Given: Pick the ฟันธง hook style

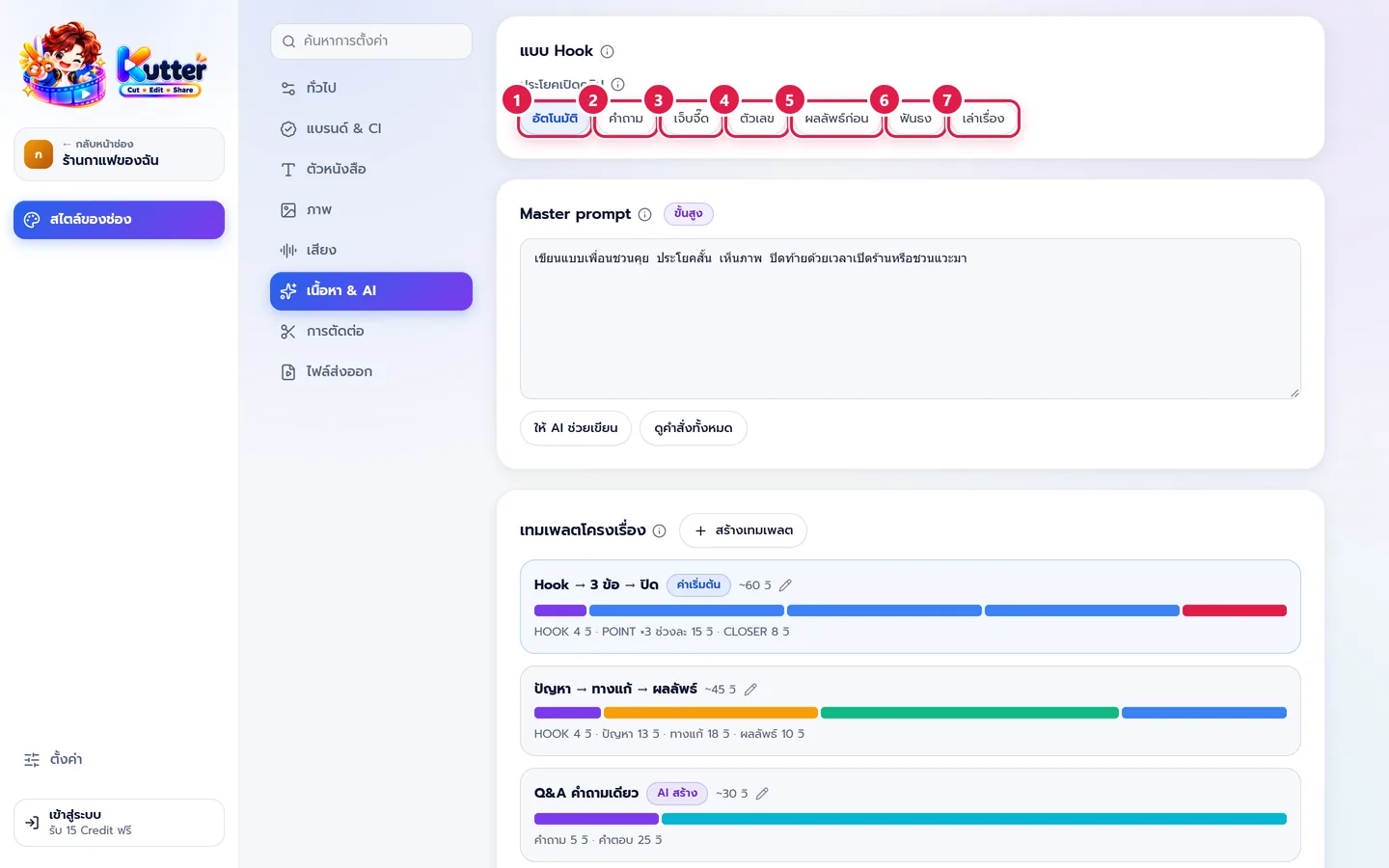Looking at the screenshot, I should (x=915, y=119).
